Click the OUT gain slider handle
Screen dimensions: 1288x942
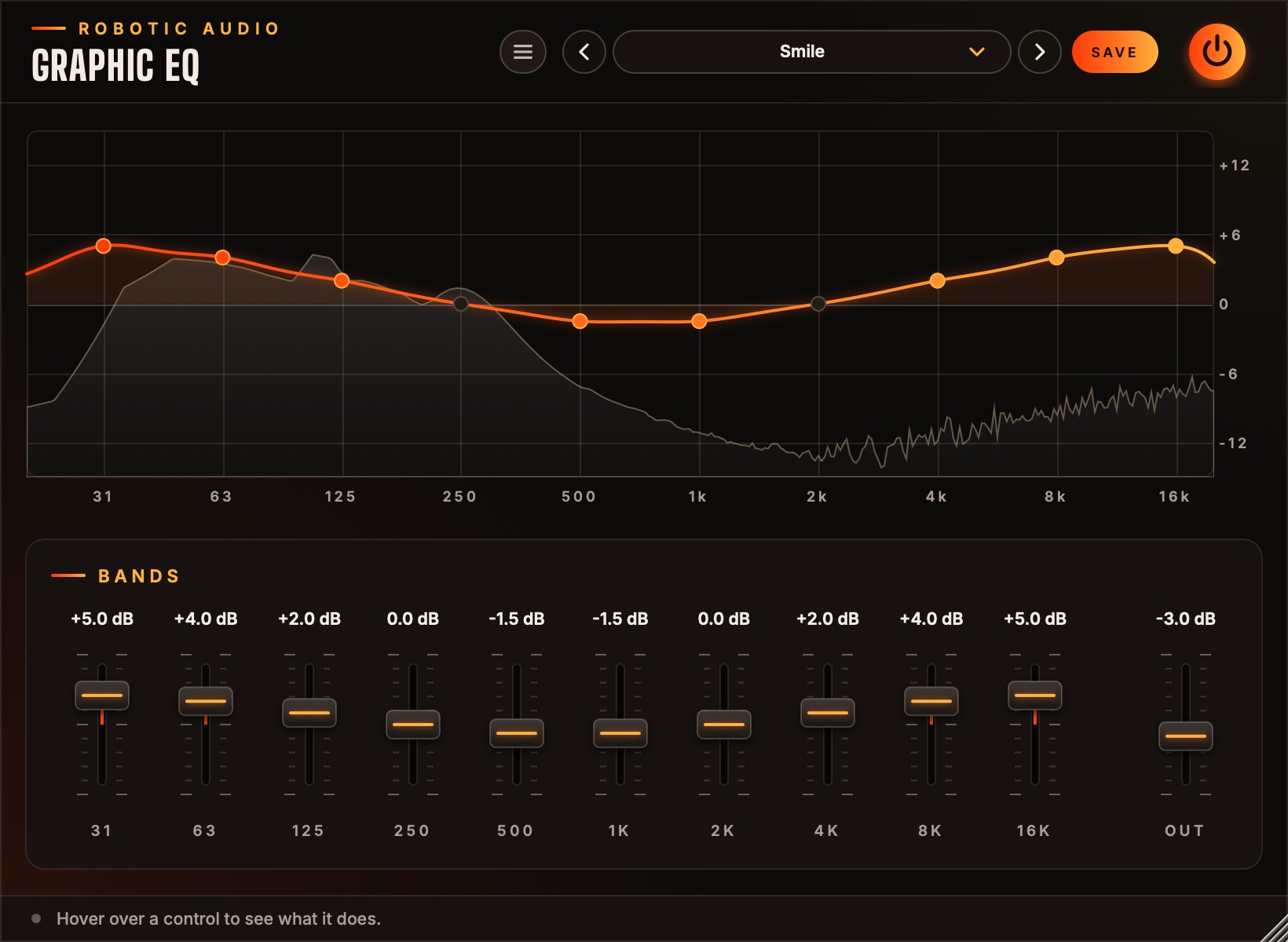point(1186,736)
